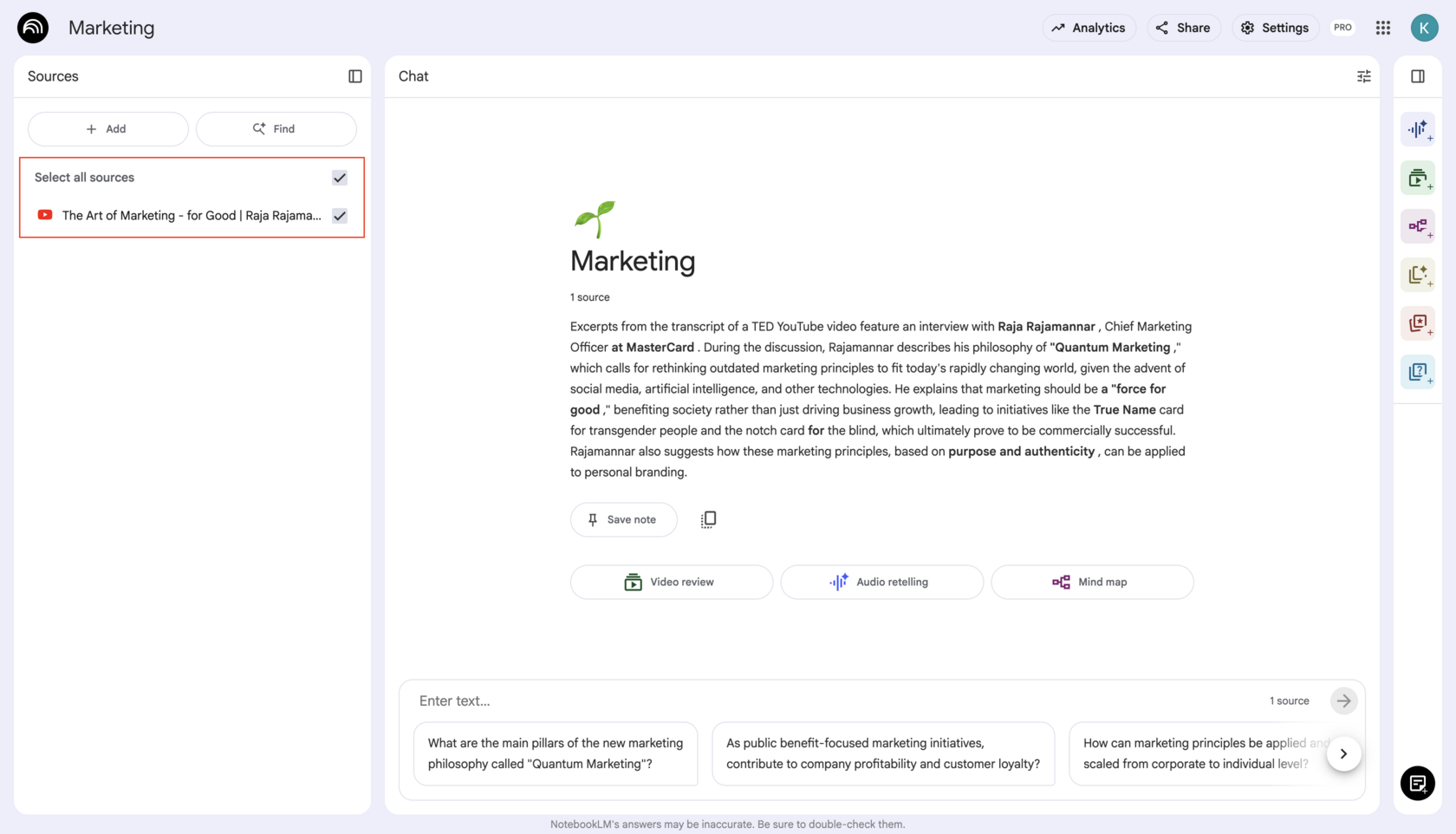Open Analytics
Image resolution: width=1456 pixels, height=834 pixels.
coord(1089,28)
